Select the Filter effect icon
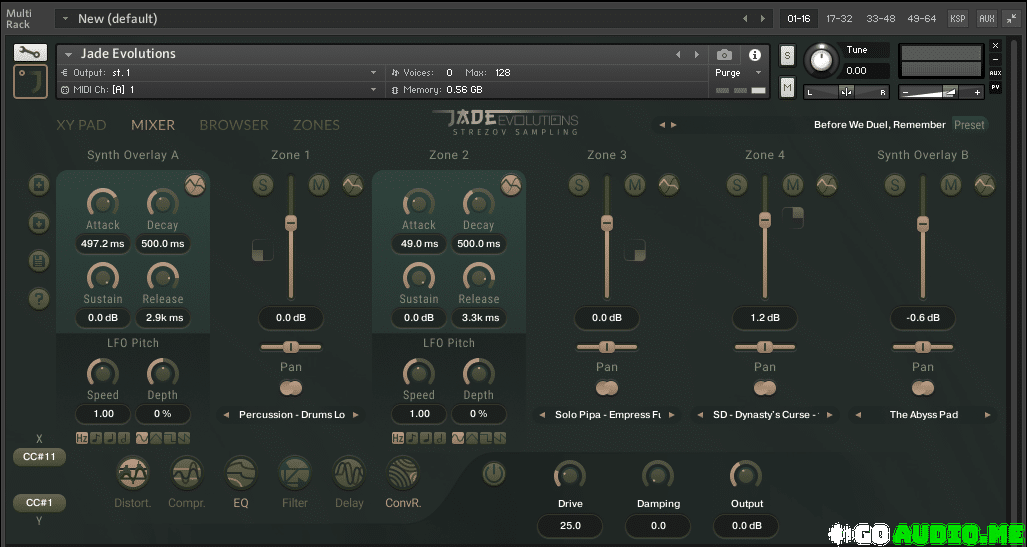 click(x=295, y=473)
